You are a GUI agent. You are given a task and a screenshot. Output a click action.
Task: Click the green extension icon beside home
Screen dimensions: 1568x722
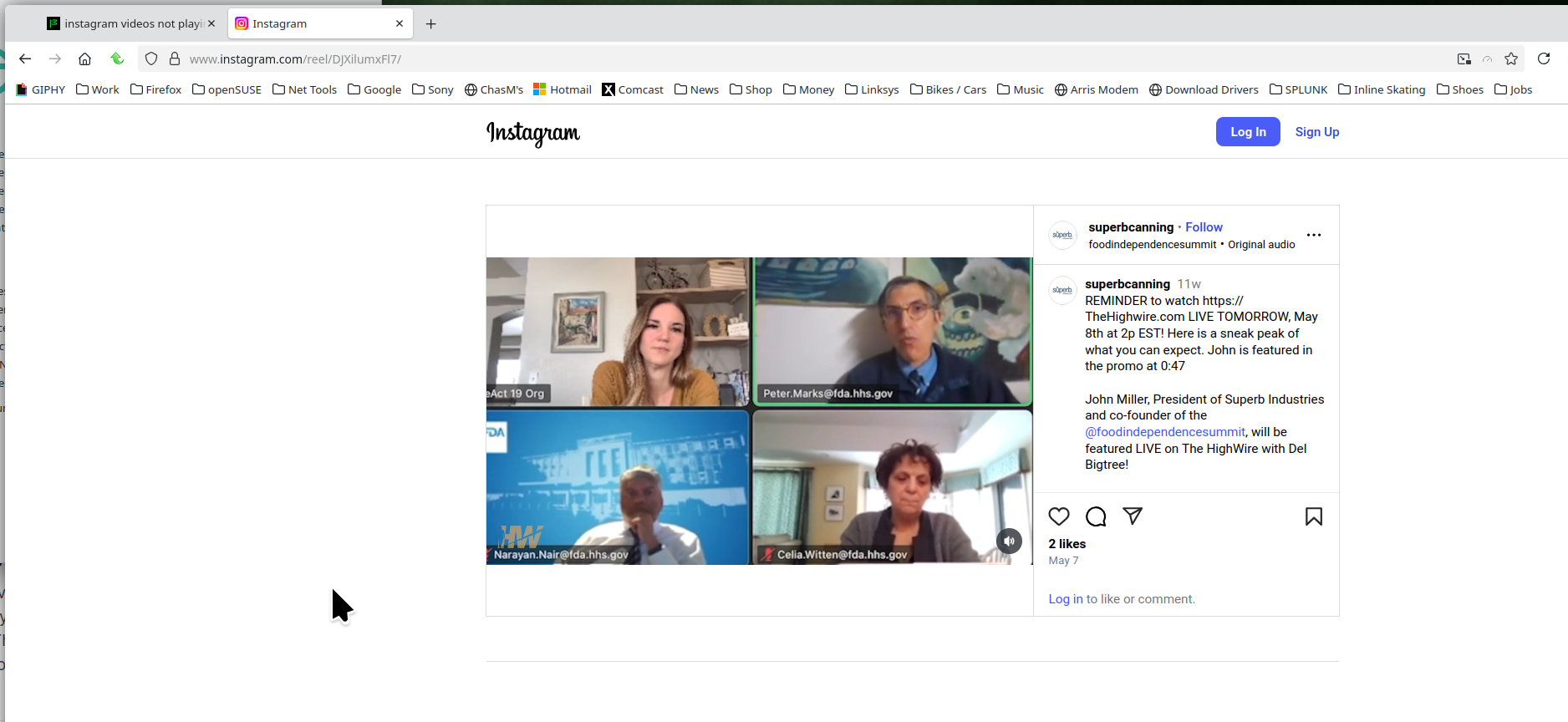pyautogui.click(x=117, y=58)
